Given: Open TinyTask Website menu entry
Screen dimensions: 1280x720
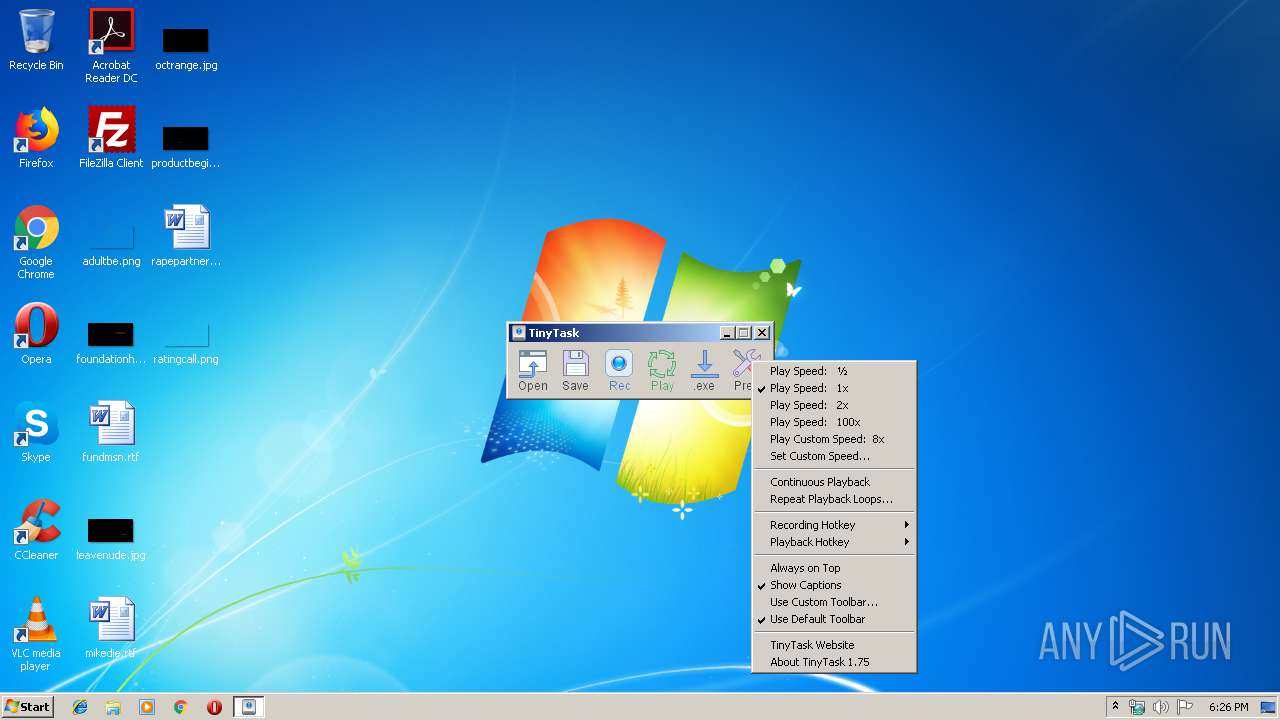Looking at the screenshot, I should pos(834,645).
